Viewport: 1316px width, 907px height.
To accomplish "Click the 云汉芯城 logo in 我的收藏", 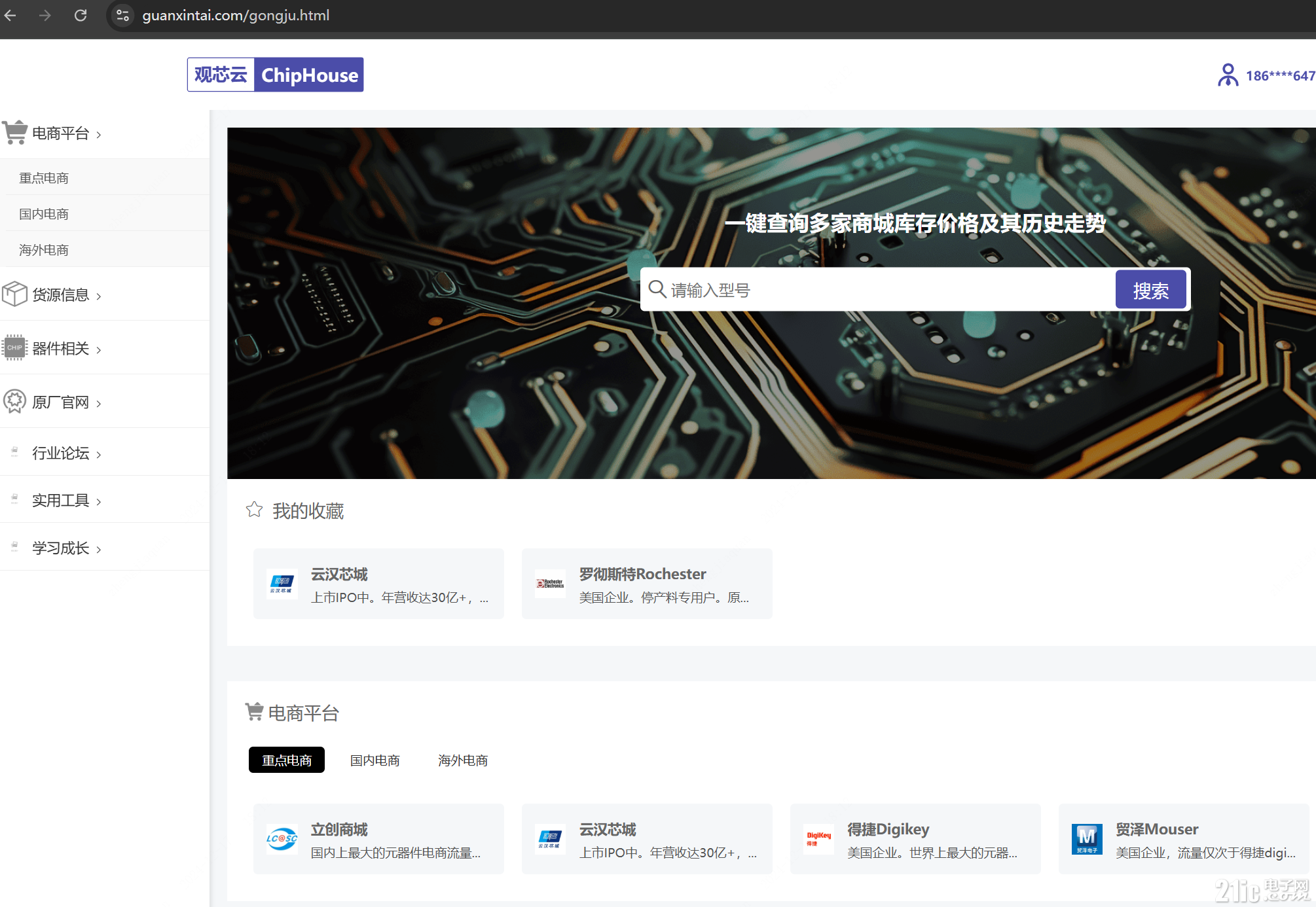I will pyautogui.click(x=282, y=584).
